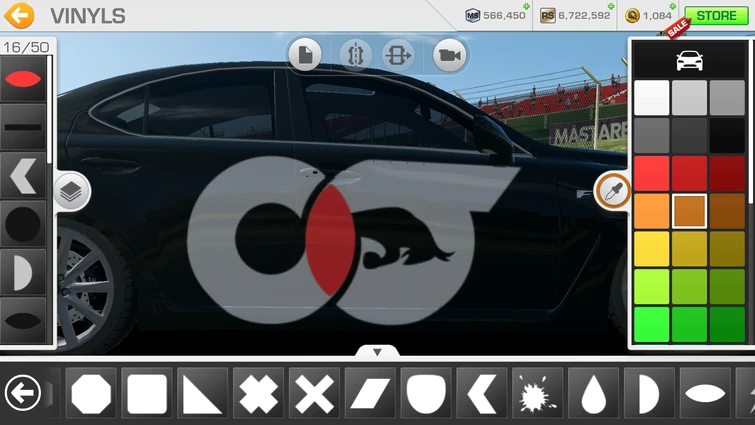The width and height of the screenshot is (755, 425).
Task: Add the left chevron shape
Action: 482,393
